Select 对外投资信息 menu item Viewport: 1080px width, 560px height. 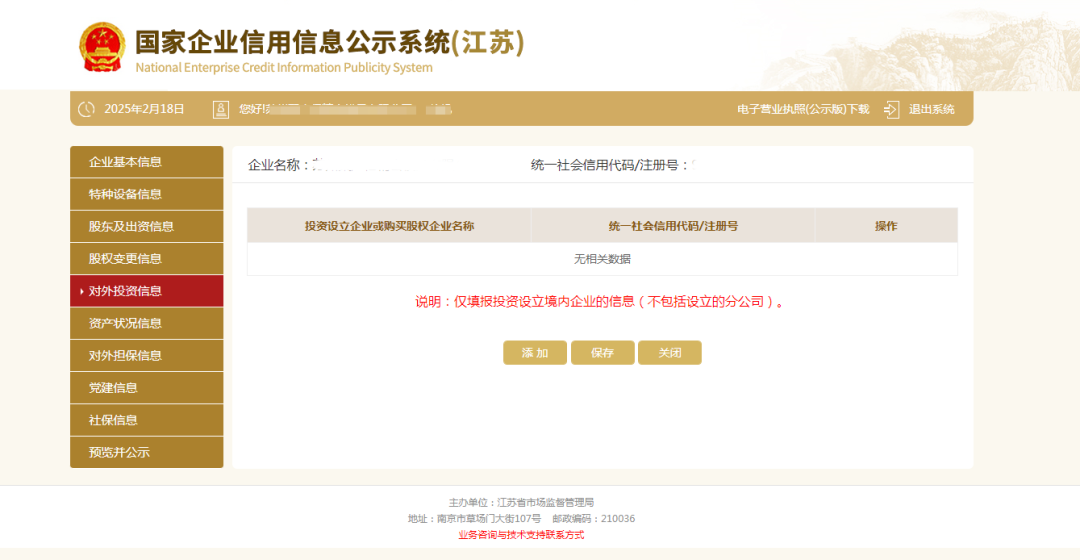click(147, 291)
